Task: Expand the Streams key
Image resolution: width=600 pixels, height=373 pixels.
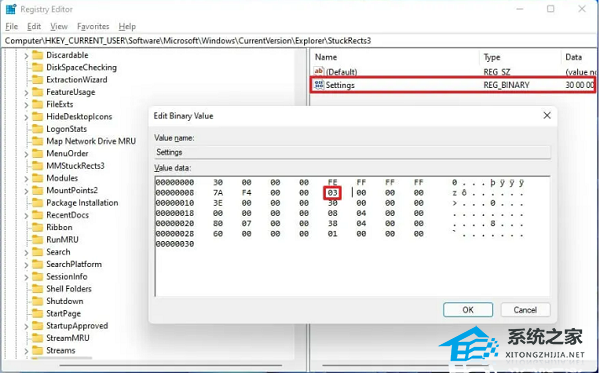Action: coord(26,351)
